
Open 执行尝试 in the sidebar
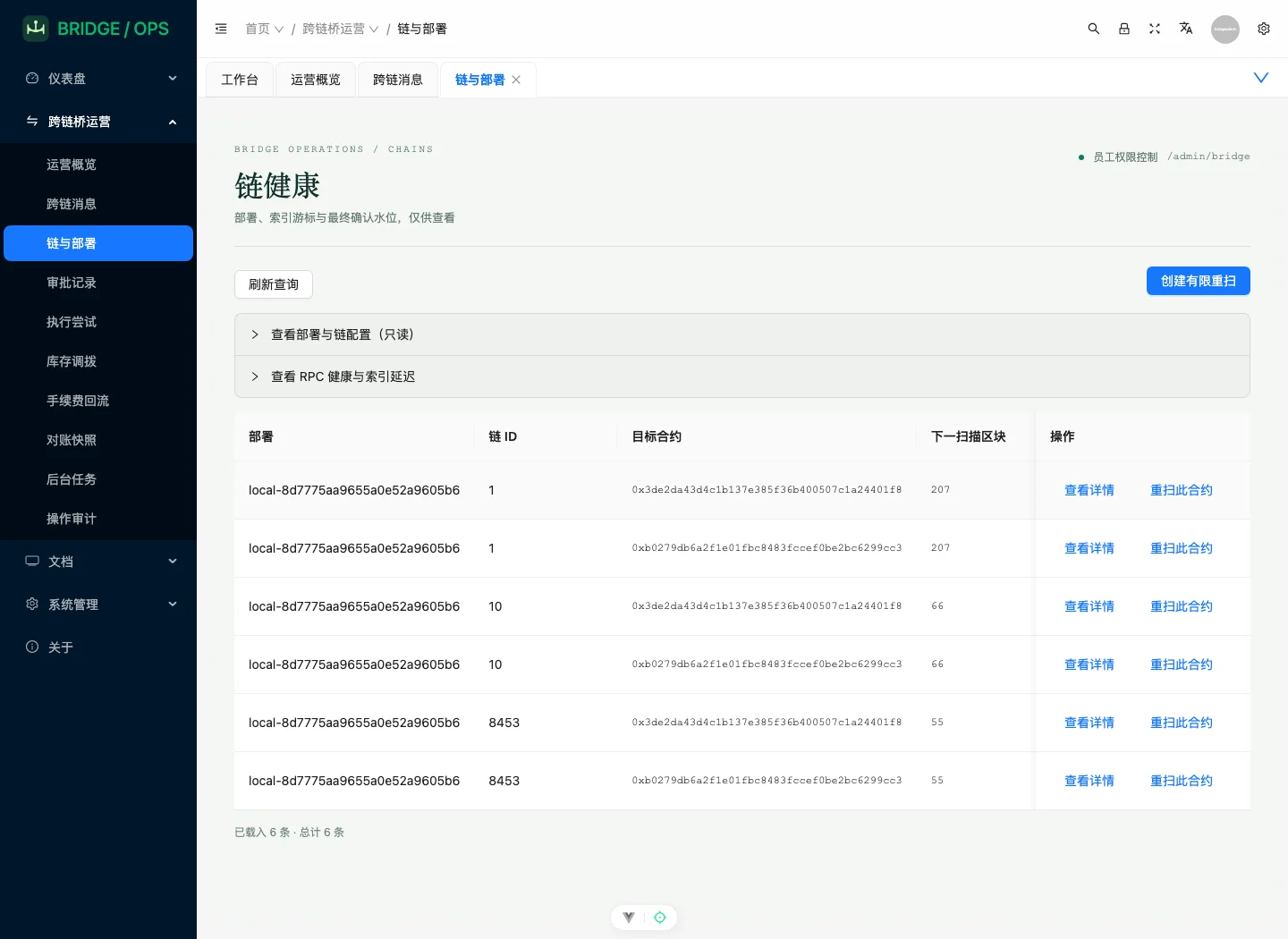click(98, 322)
